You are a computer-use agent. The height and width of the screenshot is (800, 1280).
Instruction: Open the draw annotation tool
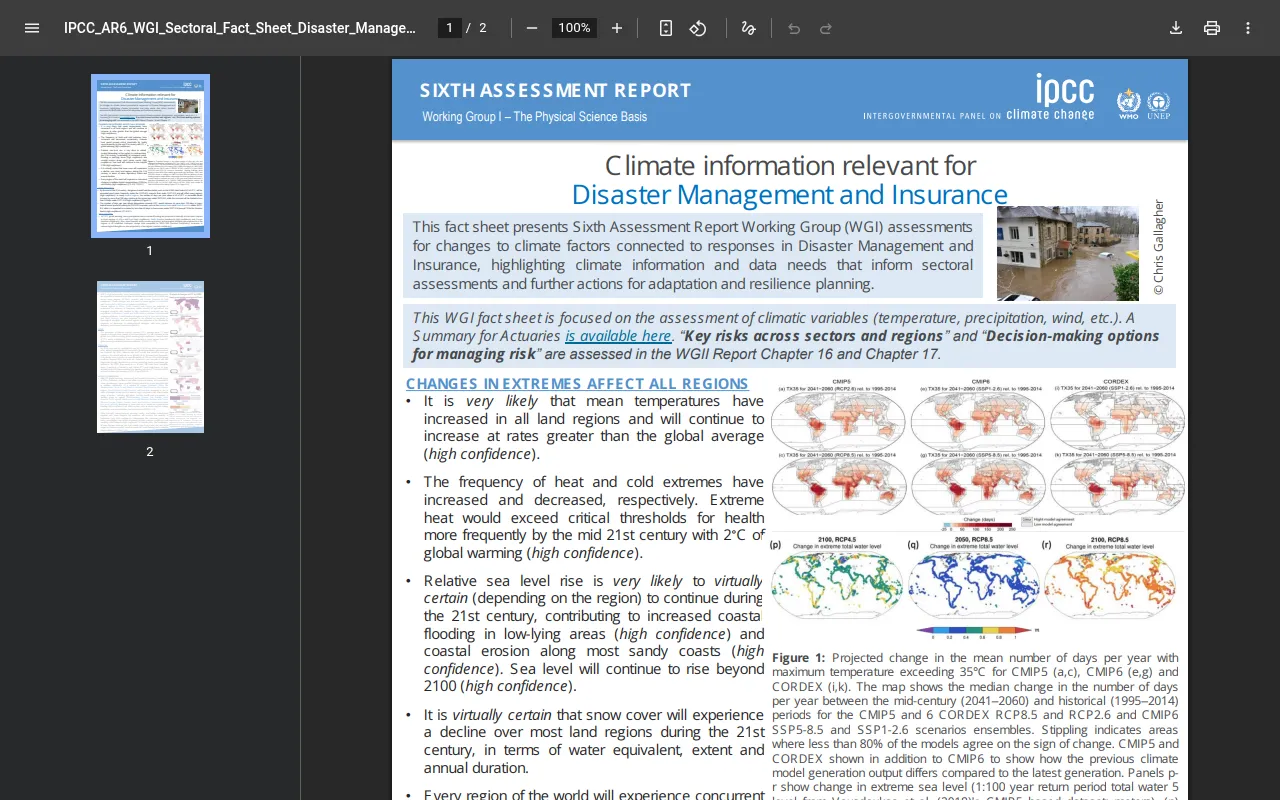(x=748, y=28)
